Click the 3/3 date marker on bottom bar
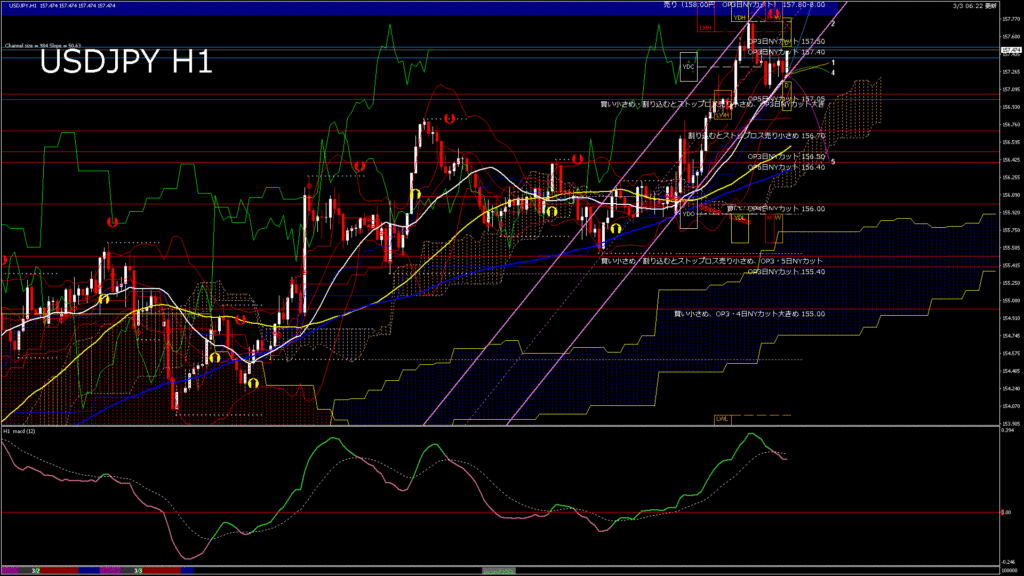The width and height of the screenshot is (1024, 576). [x=138, y=570]
